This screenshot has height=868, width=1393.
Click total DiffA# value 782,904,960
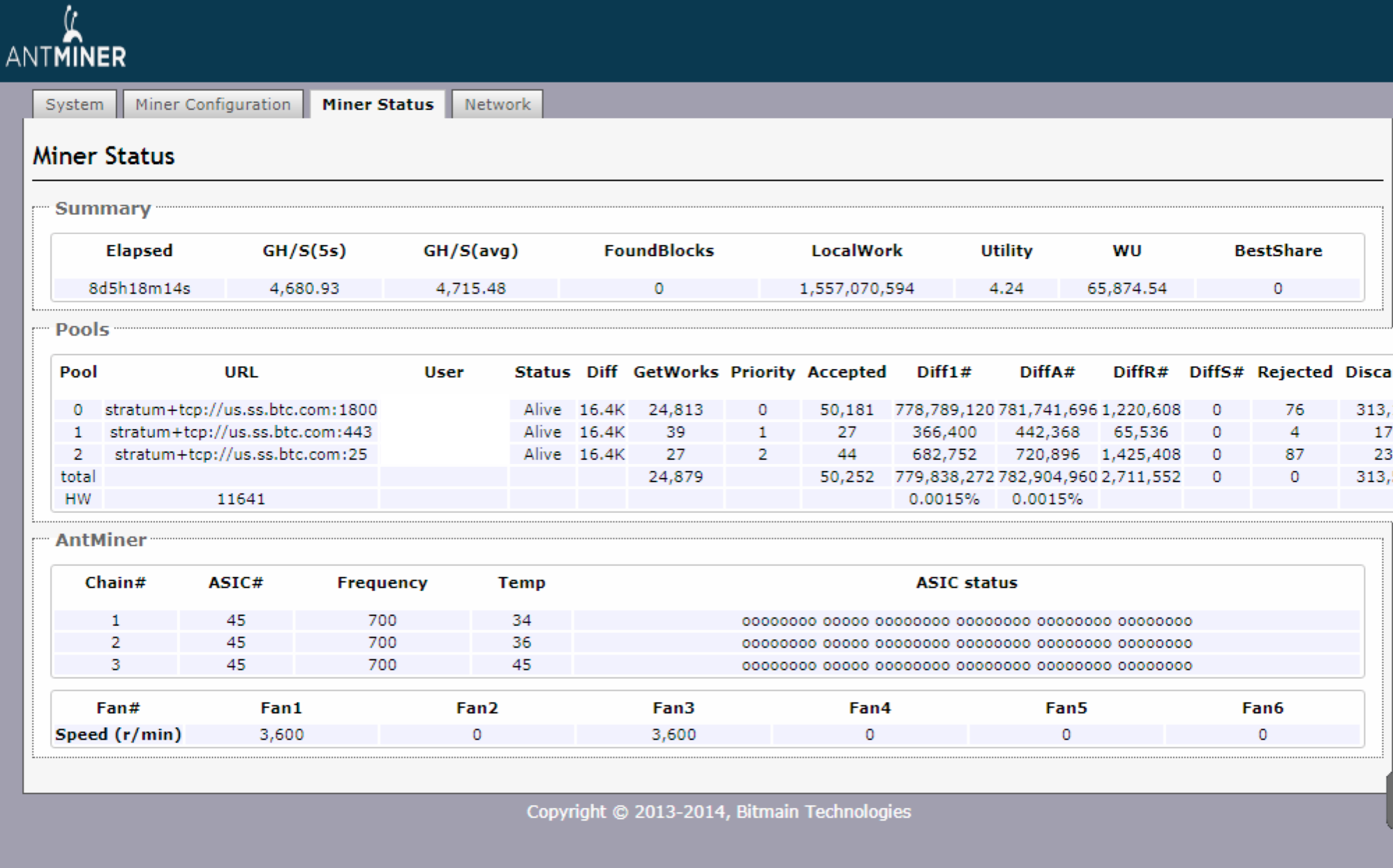tap(1048, 477)
